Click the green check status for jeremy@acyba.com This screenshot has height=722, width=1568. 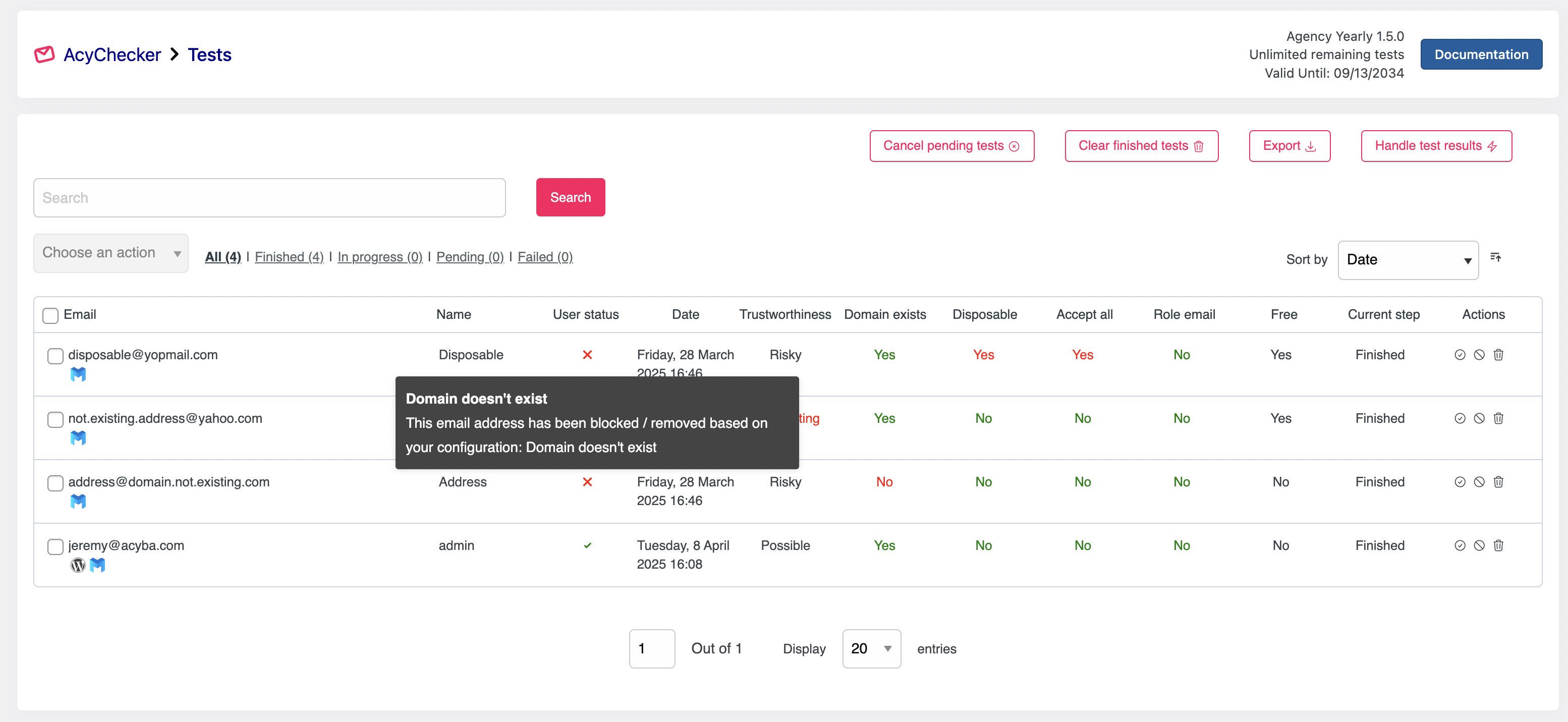pyautogui.click(x=587, y=545)
